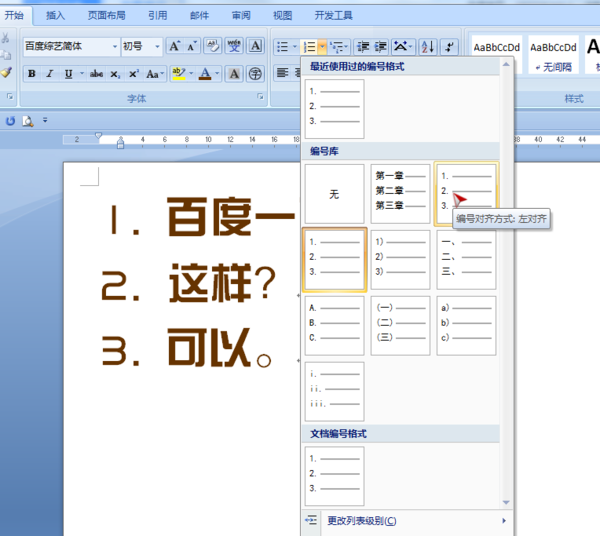Toggle Strikethrough (abc) formatting
The width and height of the screenshot is (600, 536).
[x=96, y=73]
